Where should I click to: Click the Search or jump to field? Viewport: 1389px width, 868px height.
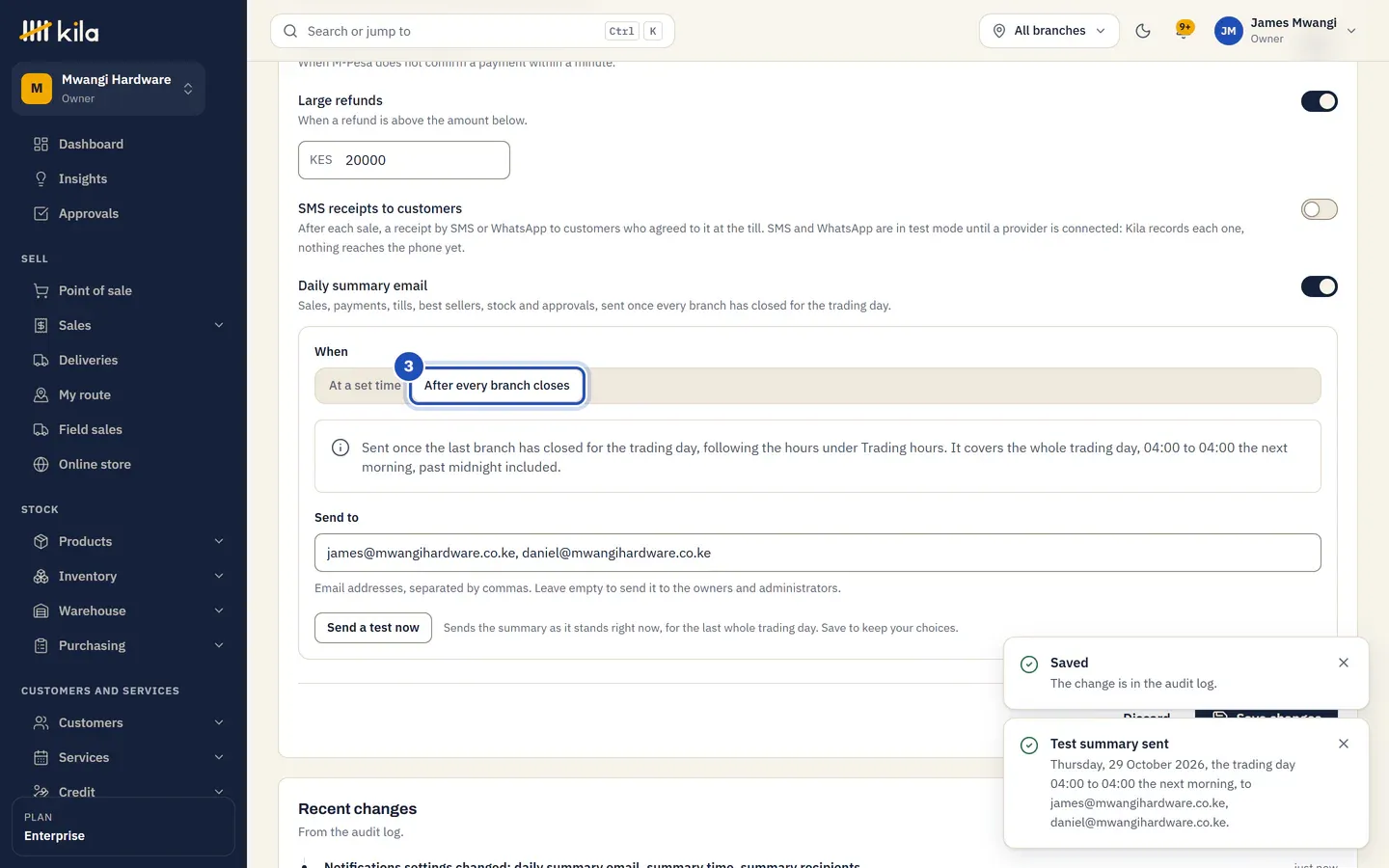click(x=473, y=31)
